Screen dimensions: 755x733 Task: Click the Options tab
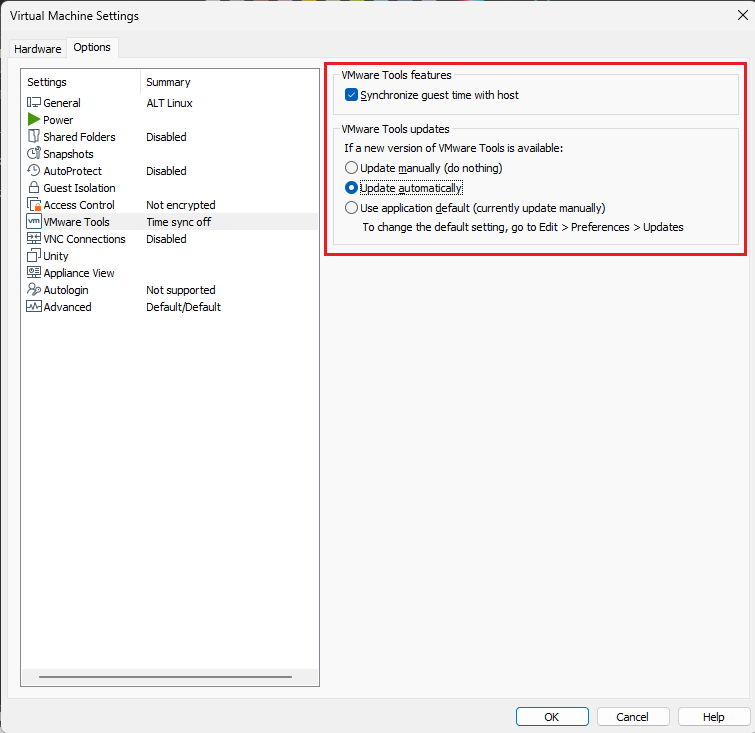[x=92, y=48]
